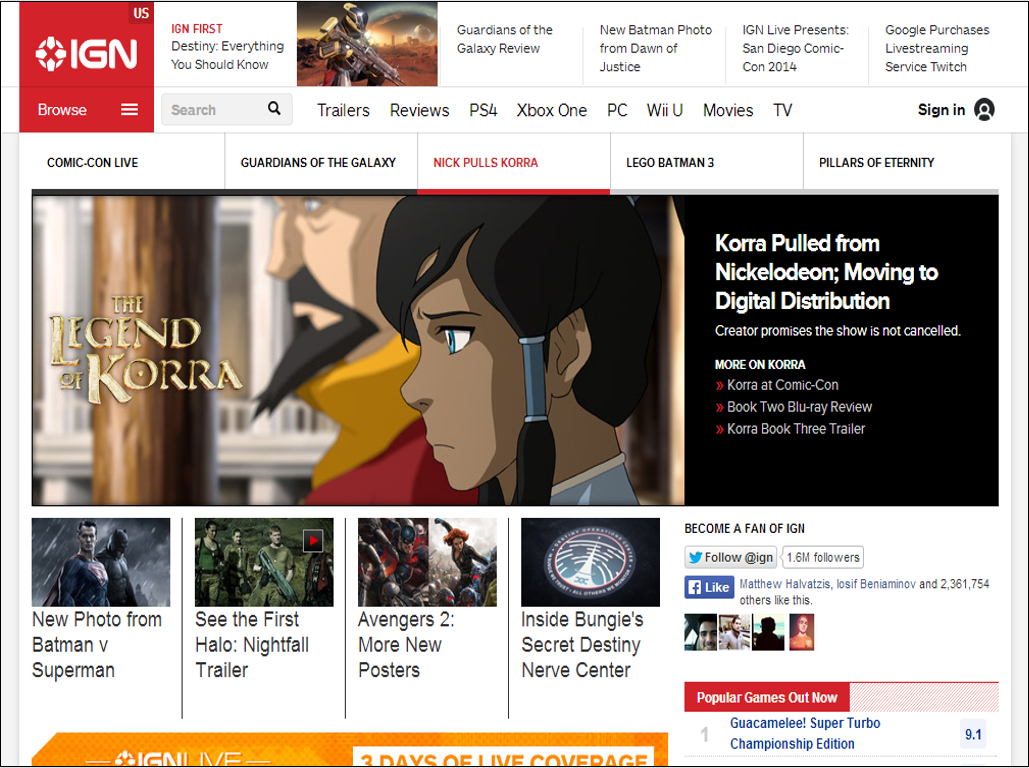Go to the Movies section
1029x768 pixels.
click(728, 110)
